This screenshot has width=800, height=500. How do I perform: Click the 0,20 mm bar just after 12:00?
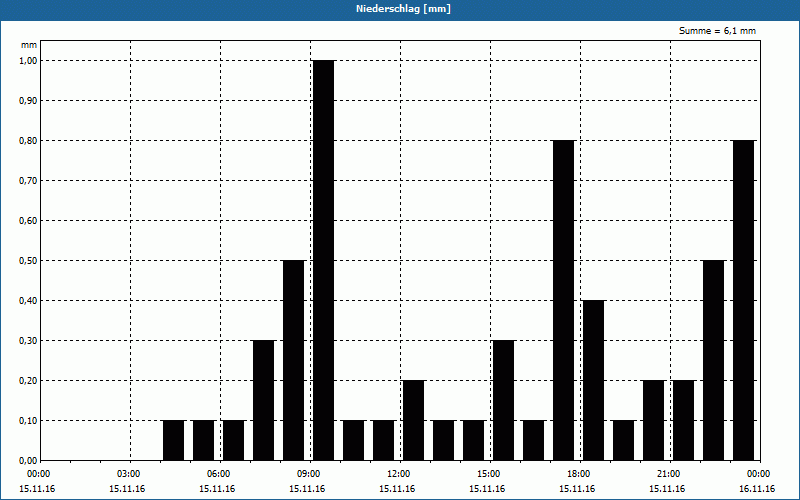coord(413,420)
